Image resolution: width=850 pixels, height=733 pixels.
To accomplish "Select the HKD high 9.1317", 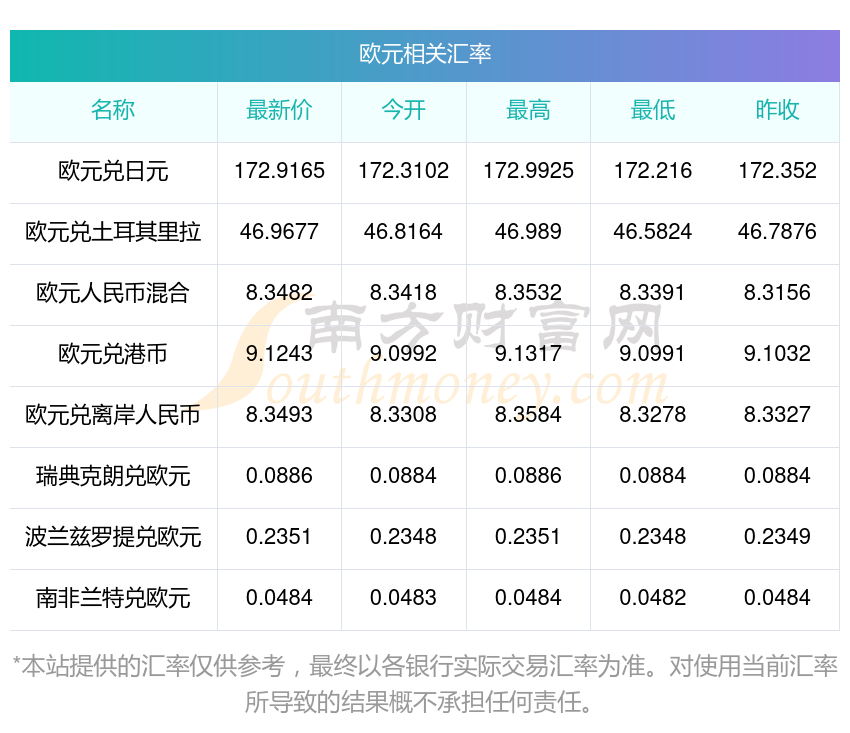I will [528, 353].
